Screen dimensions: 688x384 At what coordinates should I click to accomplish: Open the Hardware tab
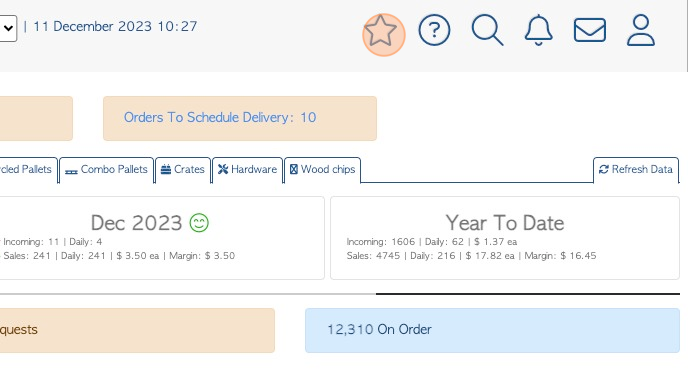pos(247,170)
